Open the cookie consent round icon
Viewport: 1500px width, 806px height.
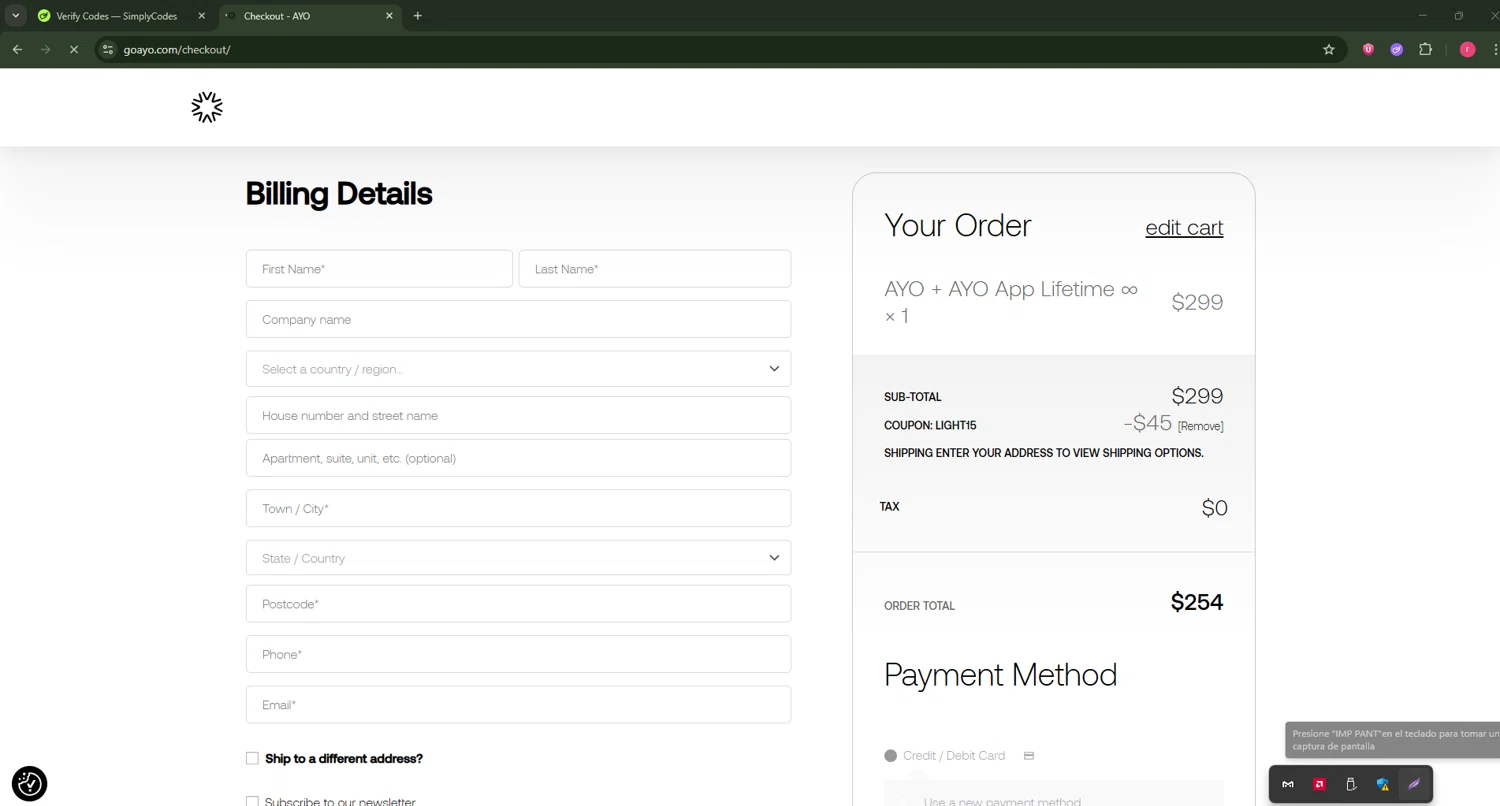click(x=30, y=784)
